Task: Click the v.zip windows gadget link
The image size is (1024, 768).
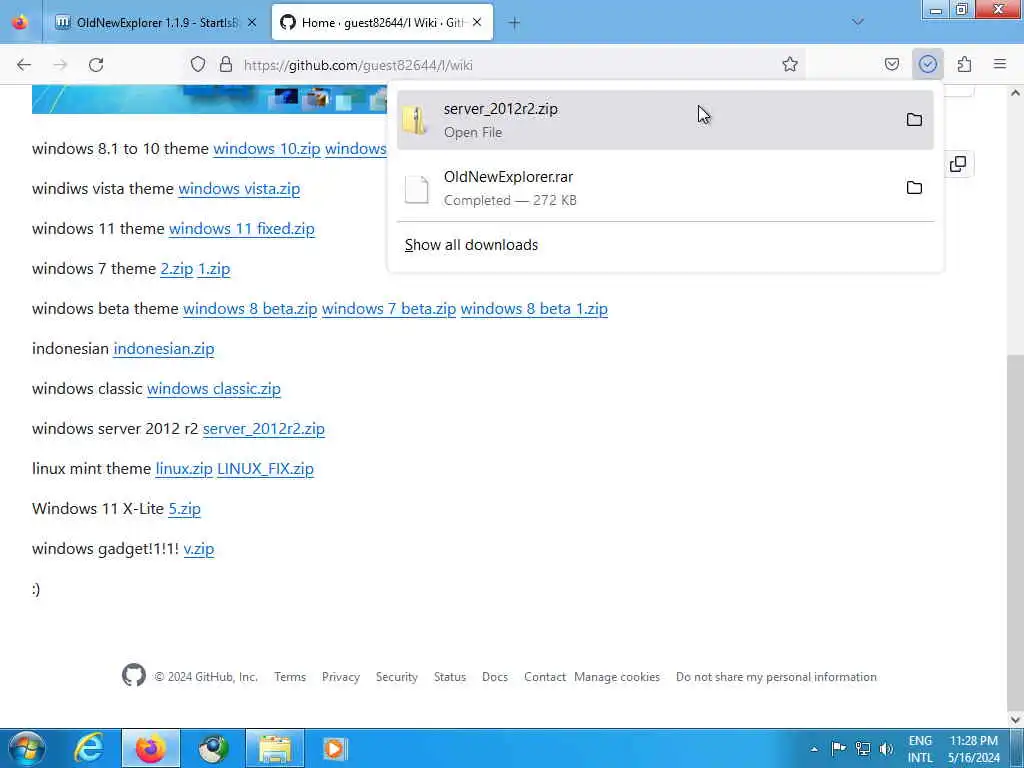Action: [x=199, y=549]
